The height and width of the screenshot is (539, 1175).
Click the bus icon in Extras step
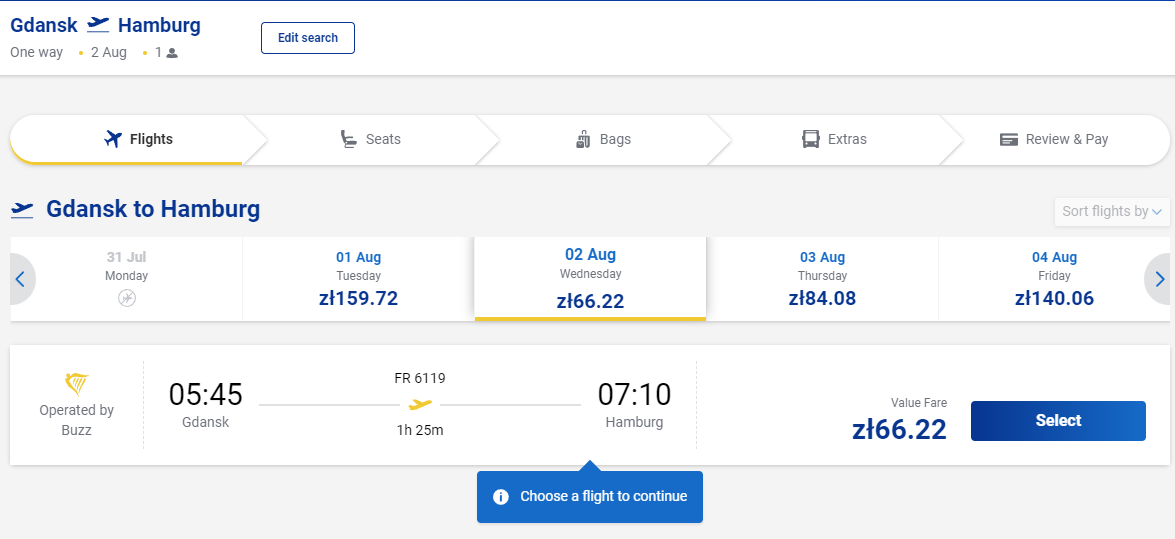click(811, 139)
